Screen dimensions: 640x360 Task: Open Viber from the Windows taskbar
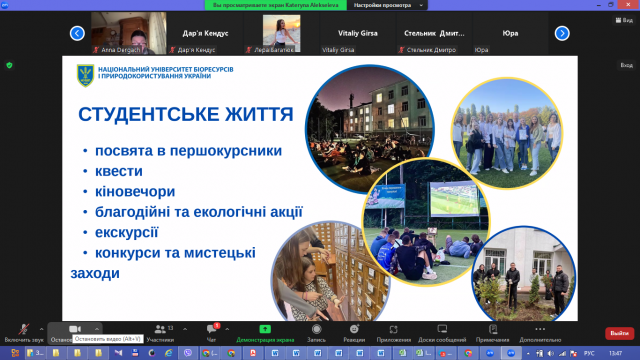[x=188, y=353]
